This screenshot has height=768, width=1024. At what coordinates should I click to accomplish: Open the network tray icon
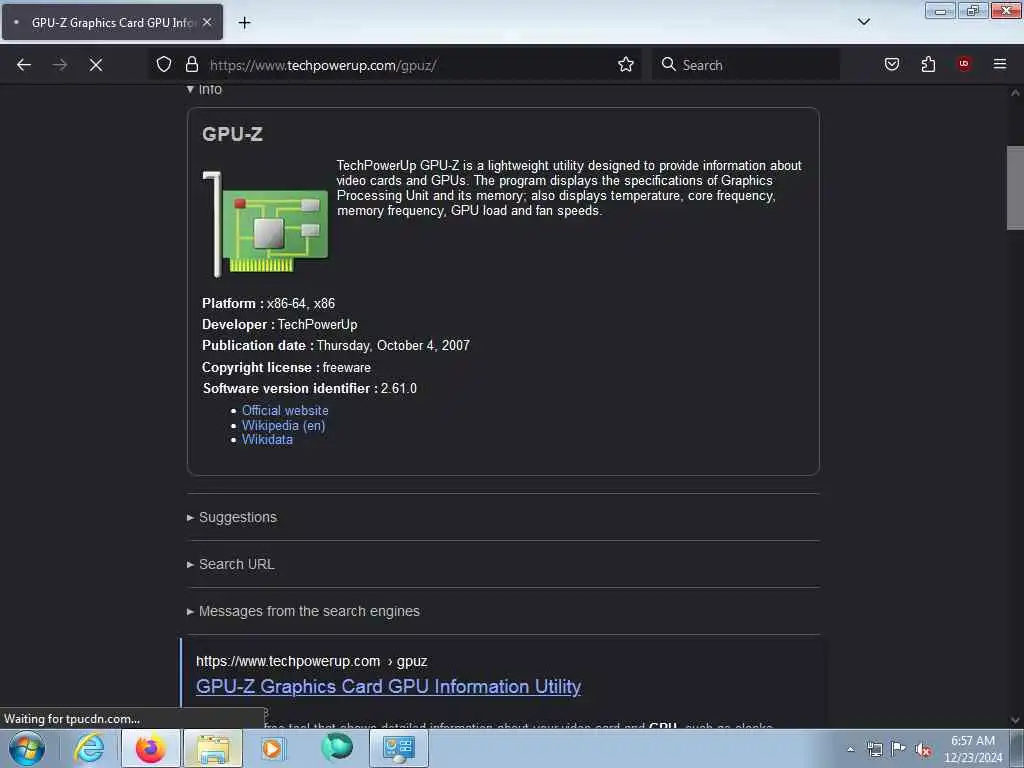pyautogui.click(x=874, y=749)
